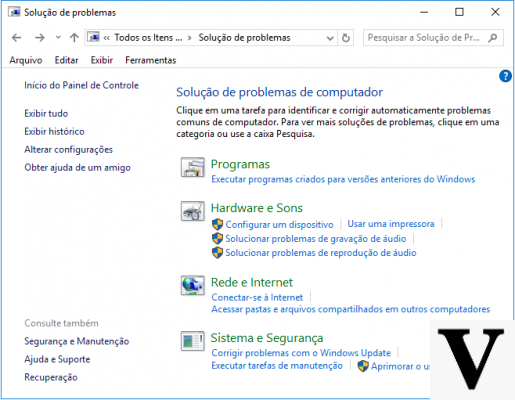This screenshot has height=400, width=515.
Task: Open the Exibir menu
Action: tap(102, 60)
